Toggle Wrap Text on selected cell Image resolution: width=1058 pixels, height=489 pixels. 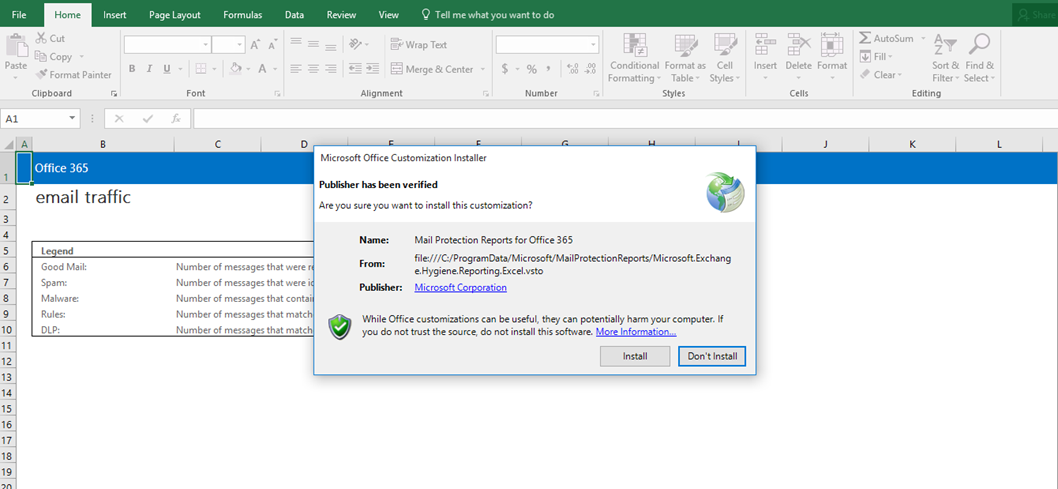419,45
